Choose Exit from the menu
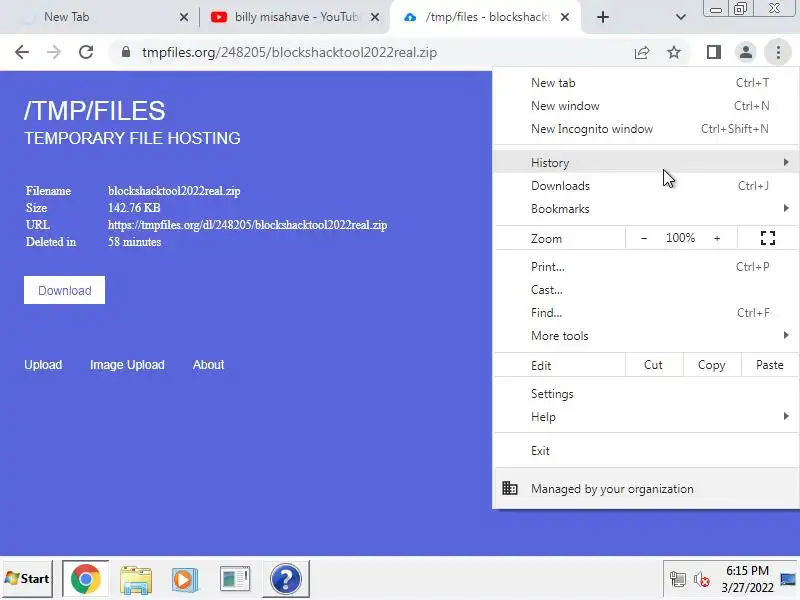 645,451
